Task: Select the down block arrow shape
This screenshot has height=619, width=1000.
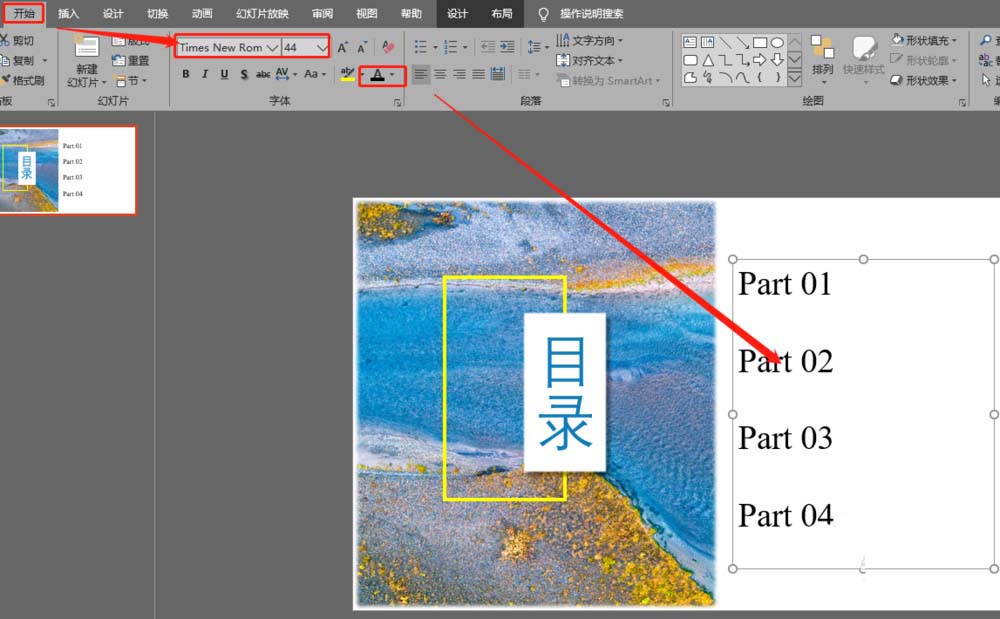Action: [777, 60]
